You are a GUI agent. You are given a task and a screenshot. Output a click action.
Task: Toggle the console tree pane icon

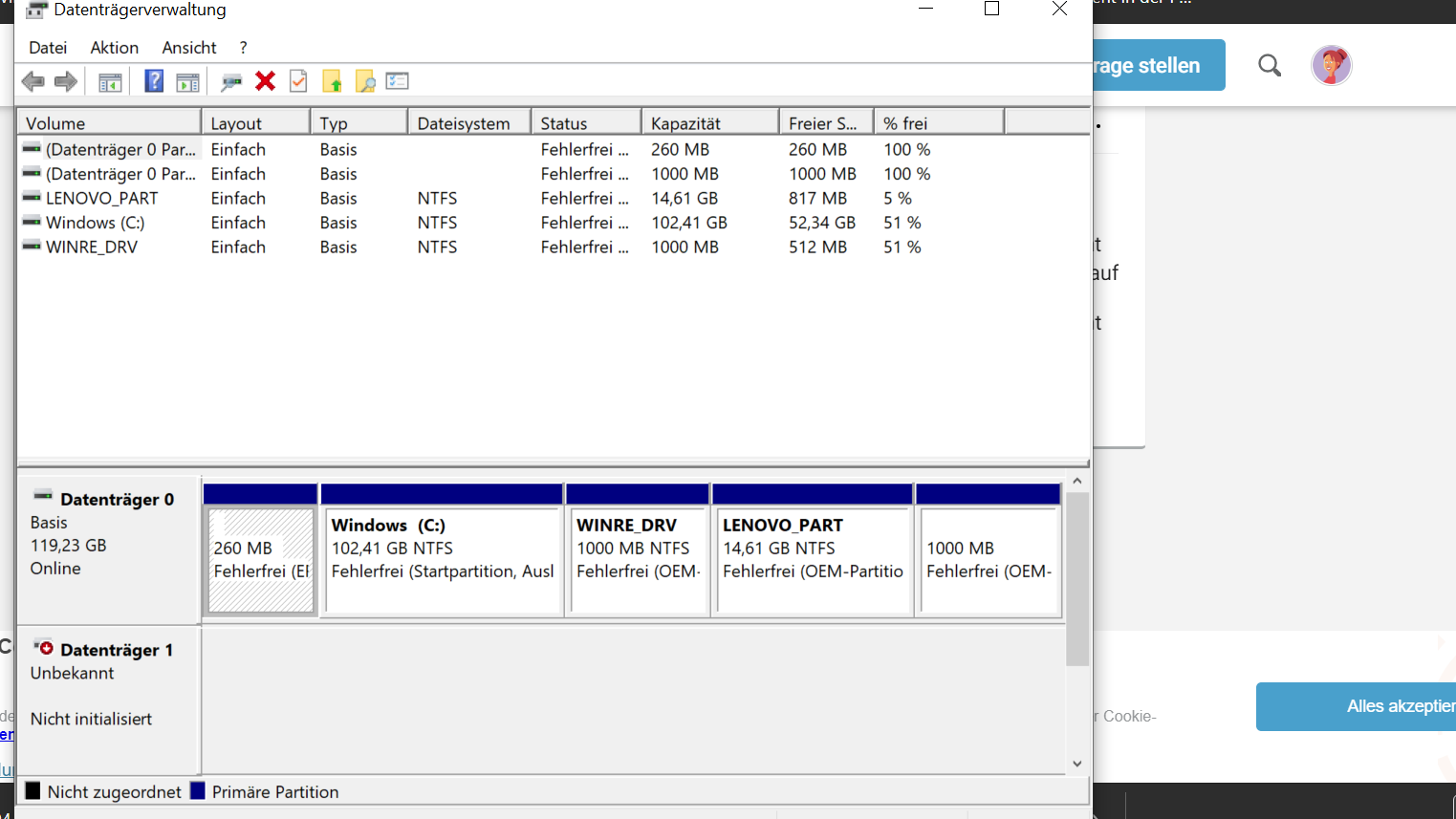click(109, 81)
